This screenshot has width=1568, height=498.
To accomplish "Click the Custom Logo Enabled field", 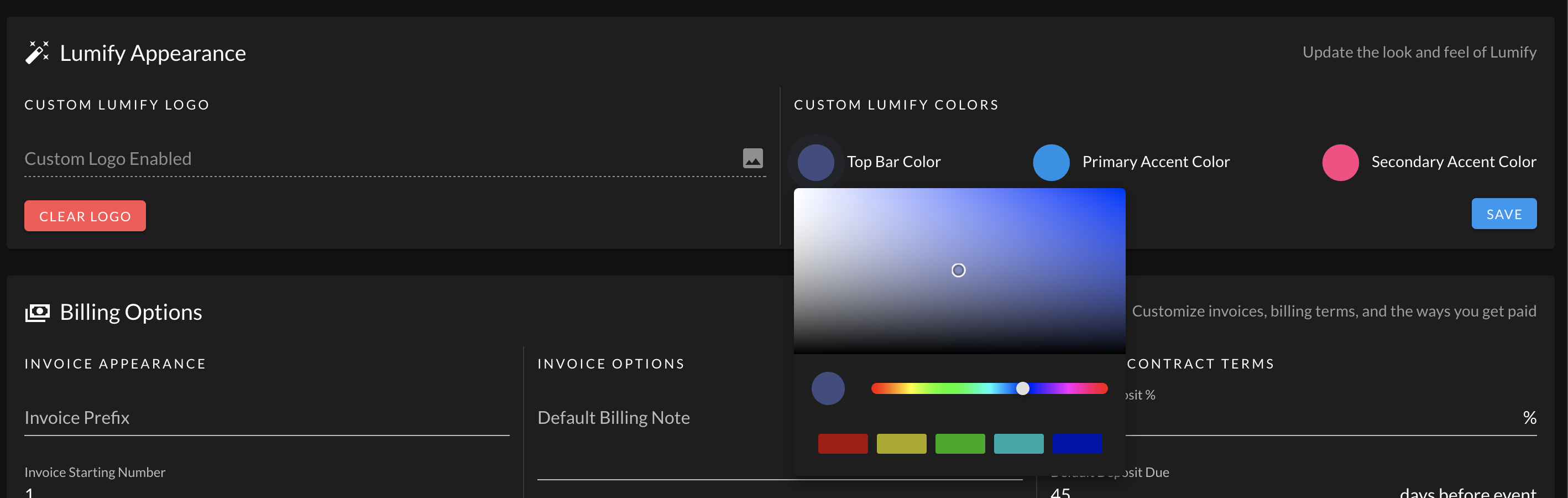I will coord(395,159).
